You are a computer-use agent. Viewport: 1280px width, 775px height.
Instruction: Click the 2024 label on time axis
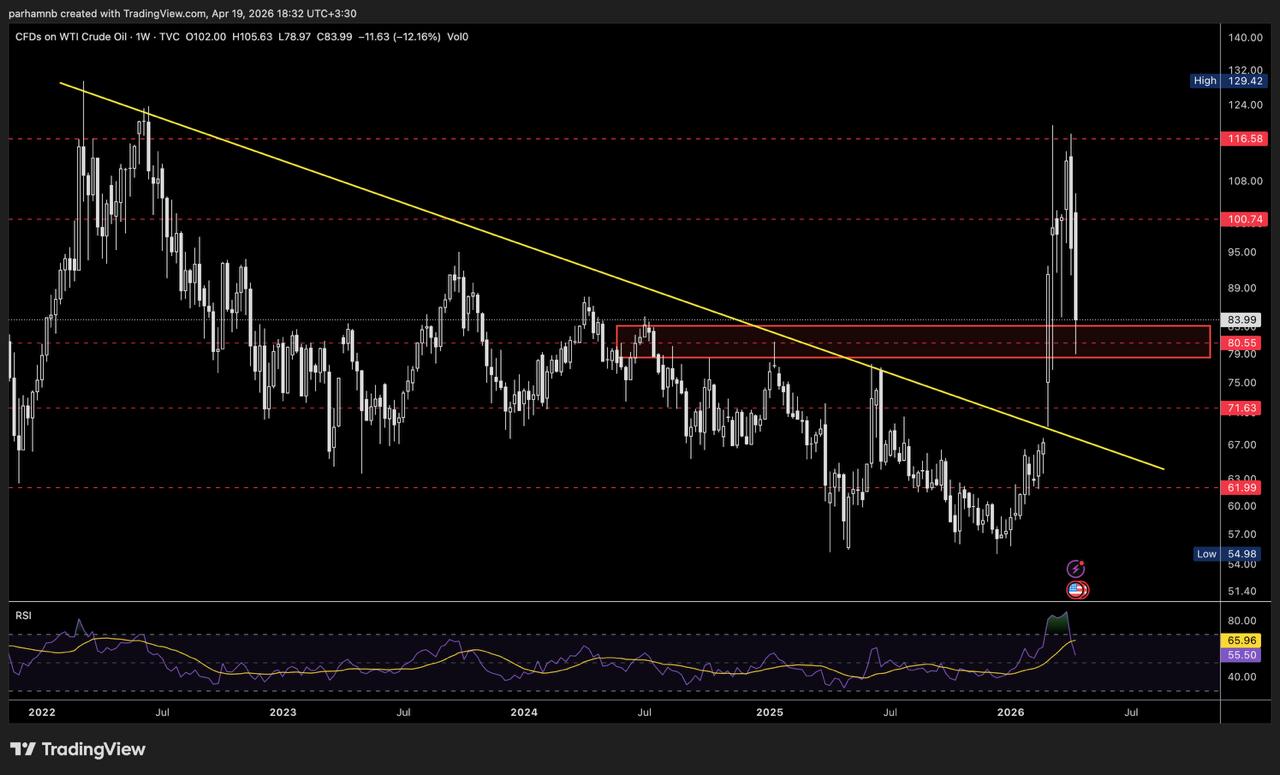pyautogui.click(x=524, y=713)
